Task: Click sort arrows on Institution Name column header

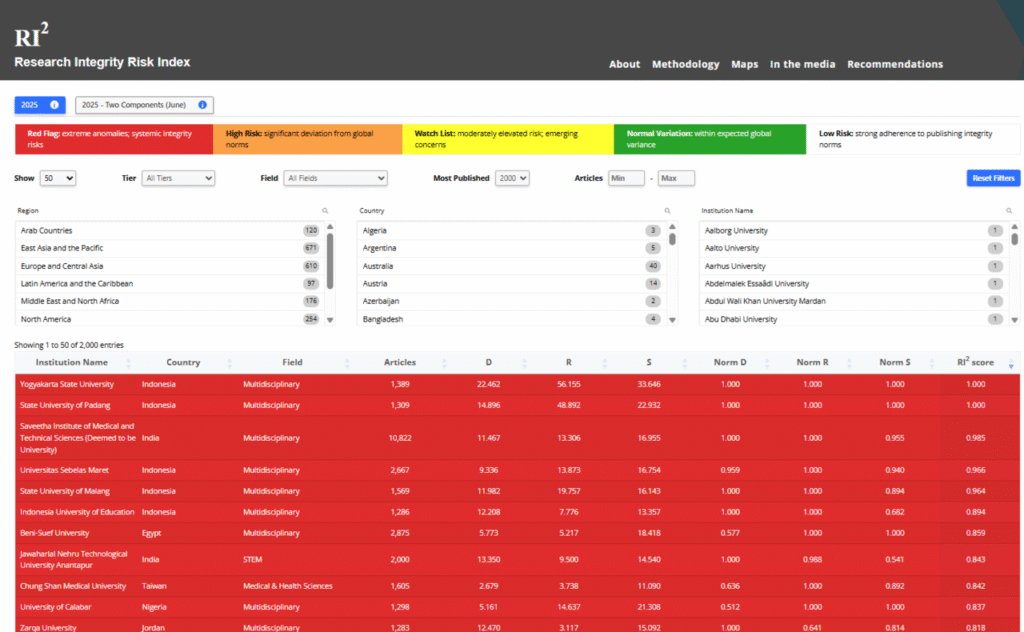Action: coord(128,363)
